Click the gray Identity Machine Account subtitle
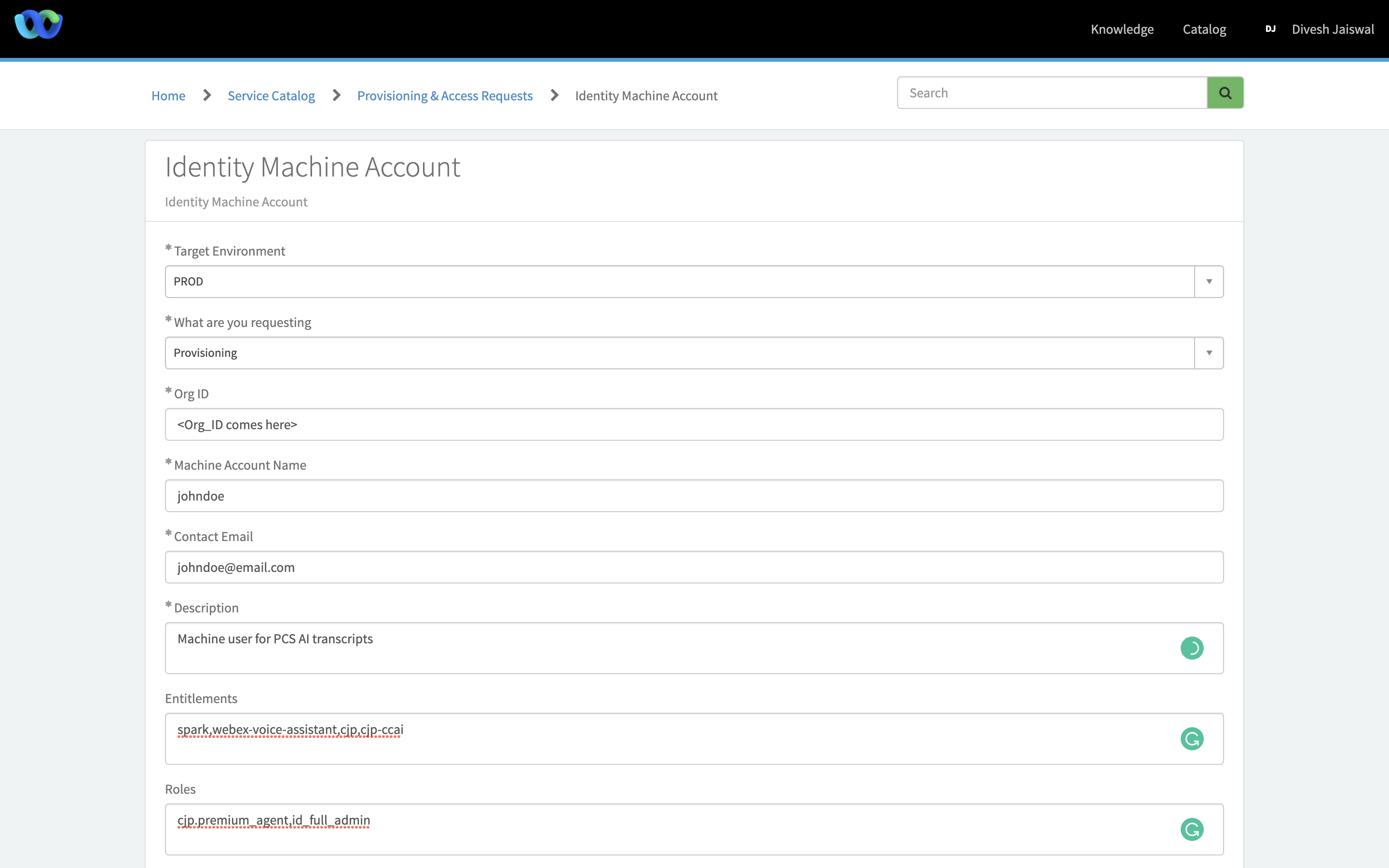 236,202
